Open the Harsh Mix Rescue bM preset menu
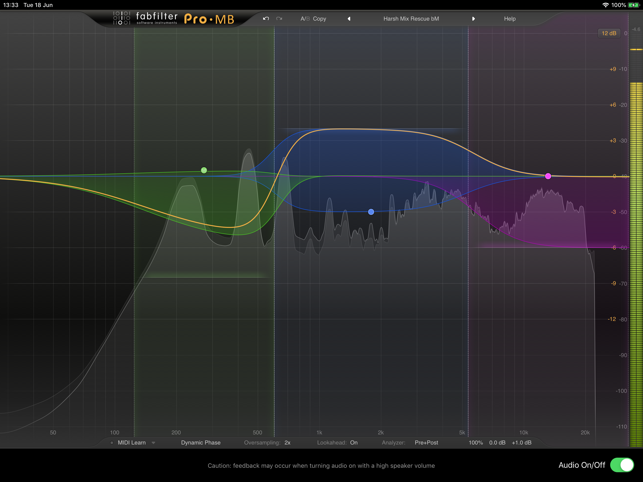The image size is (643, 482). pyautogui.click(x=411, y=19)
